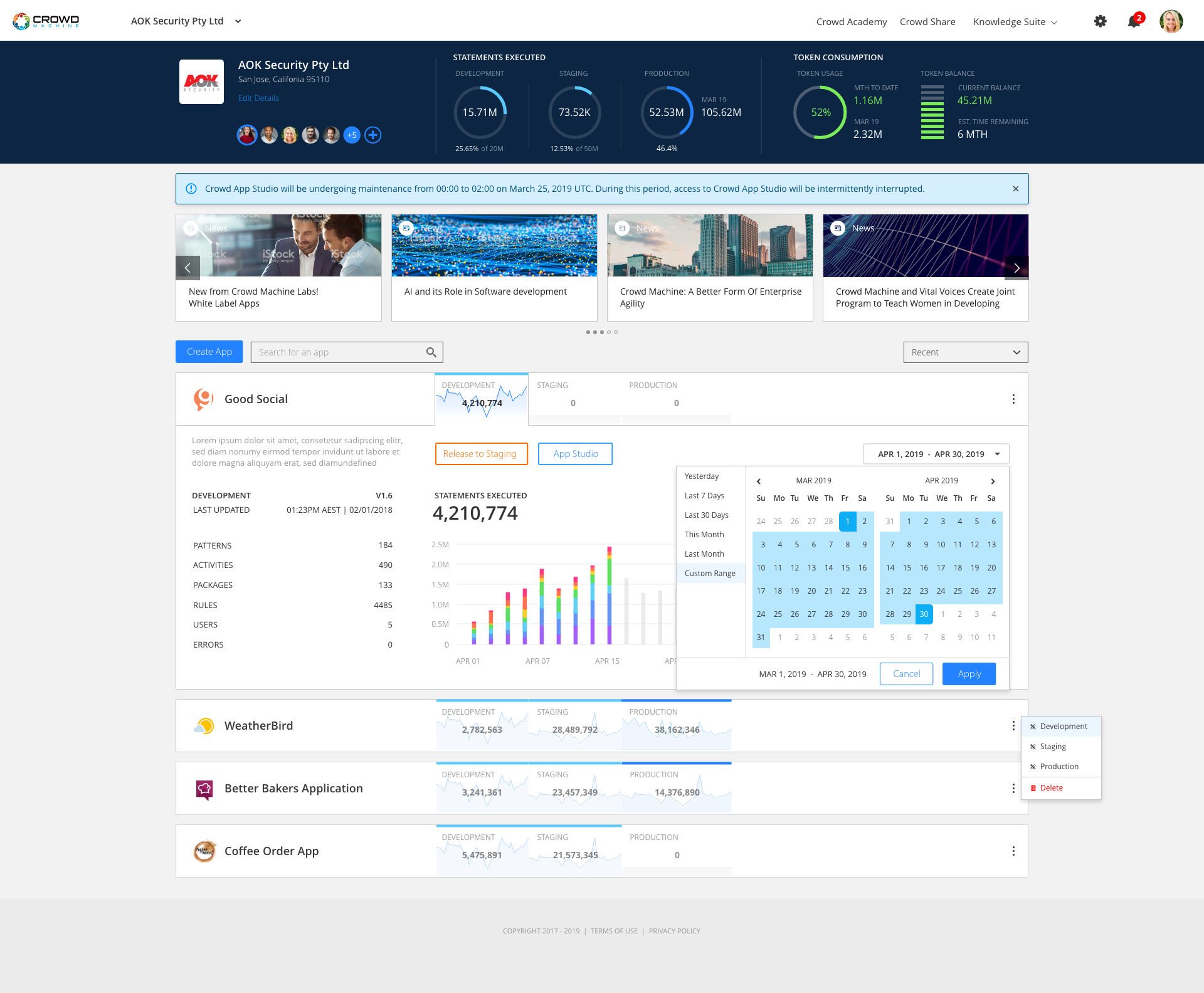Apply the selected date range

pos(969,674)
